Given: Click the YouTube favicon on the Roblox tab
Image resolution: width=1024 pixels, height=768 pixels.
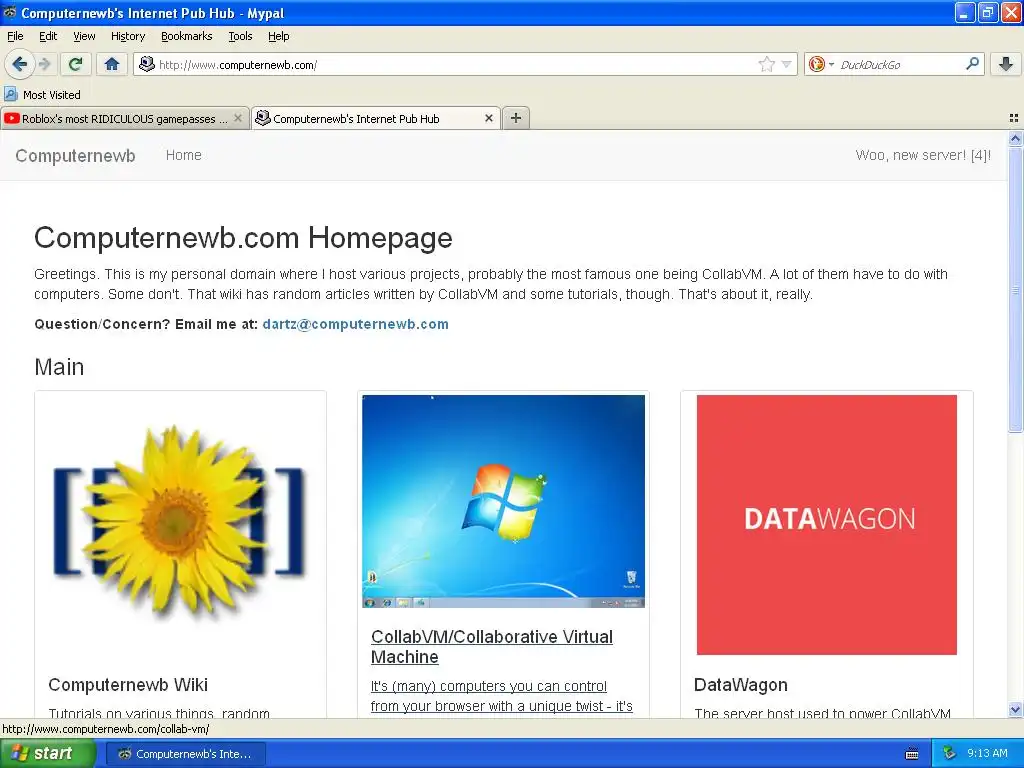Looking at the screenshot, I should pyautogui.click(x=12, y=118).
